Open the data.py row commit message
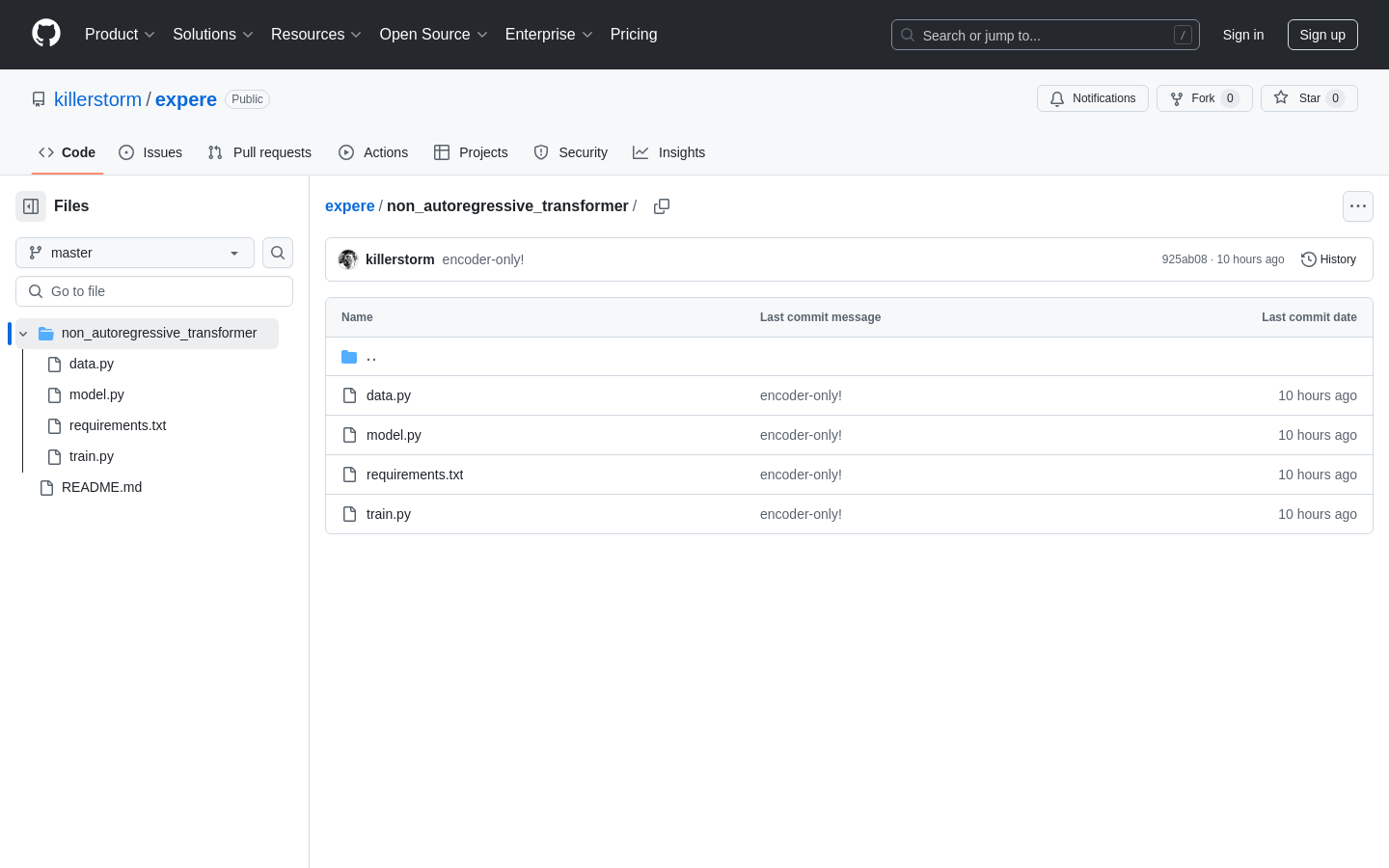Viewport: 1389px width, 868px height. (x=801, y=395)
